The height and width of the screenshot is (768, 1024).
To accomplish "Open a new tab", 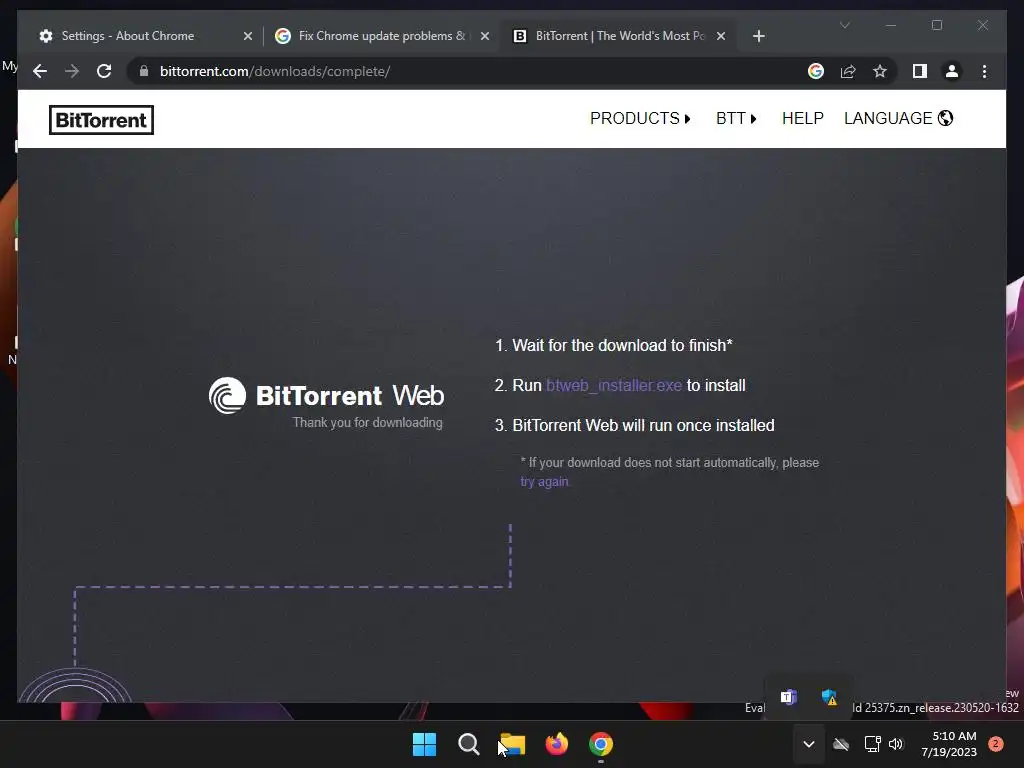I will 758,36.
